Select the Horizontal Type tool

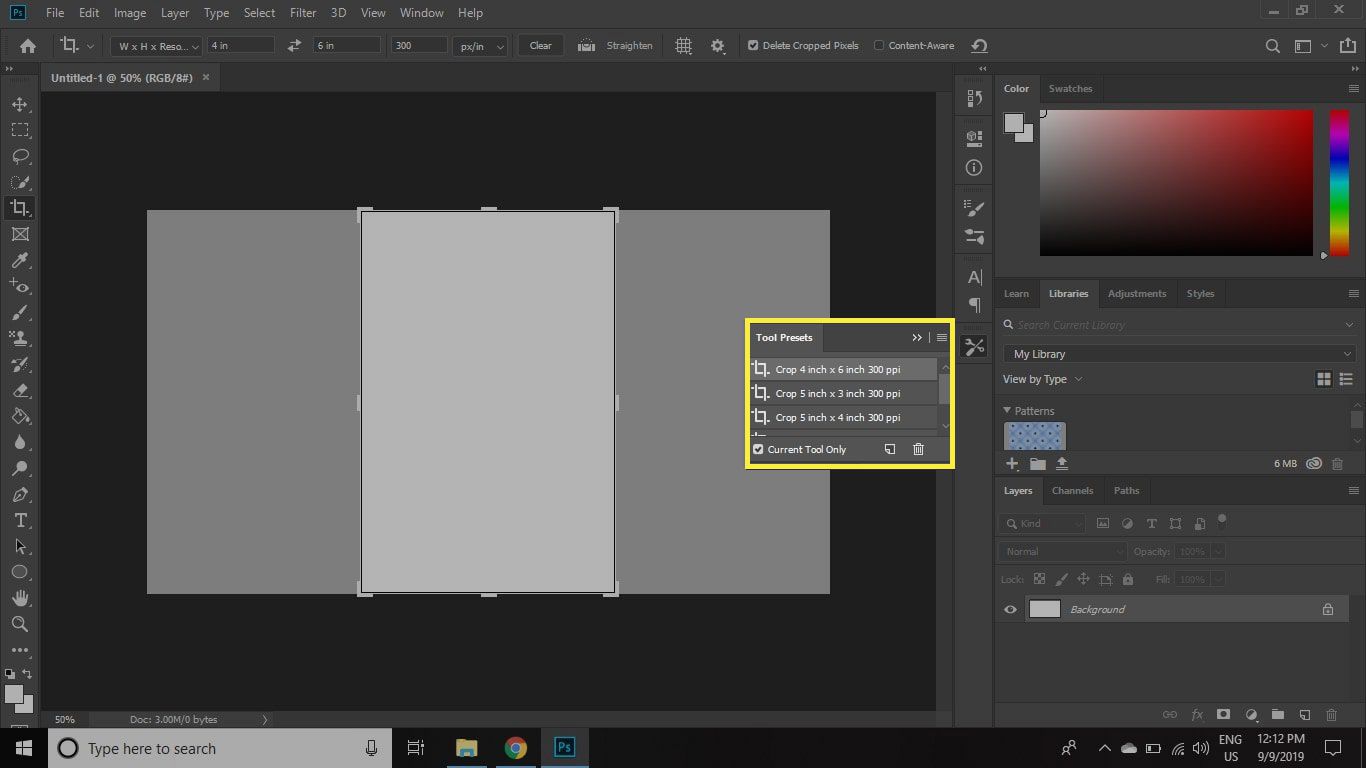(19, 520)
